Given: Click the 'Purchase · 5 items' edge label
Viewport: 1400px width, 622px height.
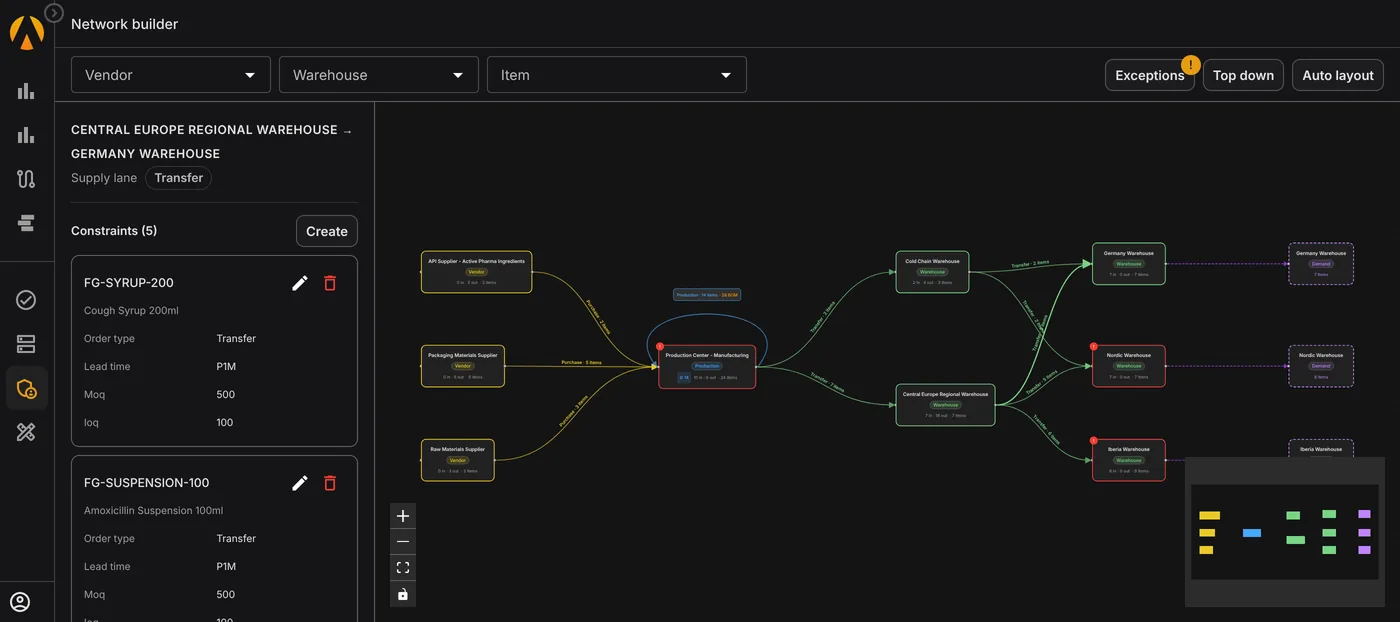Looking at the screenshot, I should tap(581, 362).
